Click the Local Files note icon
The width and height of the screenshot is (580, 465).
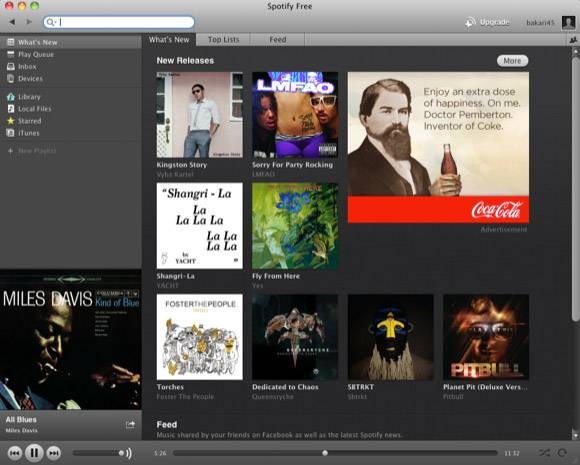tap(11, 109)
